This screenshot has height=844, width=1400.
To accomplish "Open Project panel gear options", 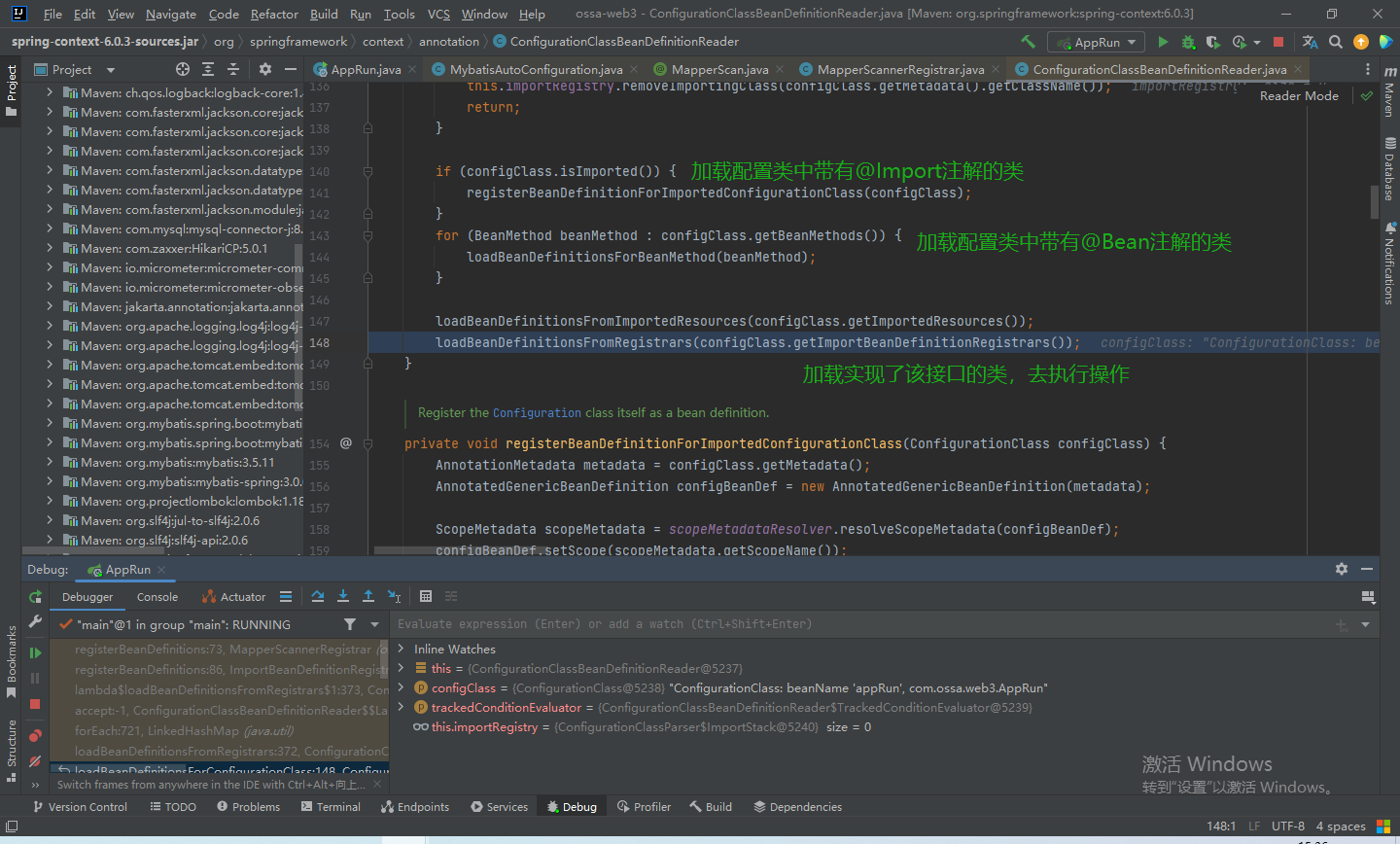I will point(265,69).
